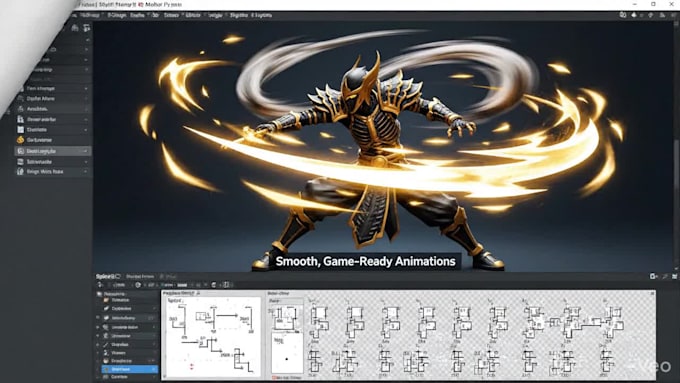The height and width of the screenshot is (383, 680).
Task: Switch to the 'Spice' tab in bottom panel
Action: click(108, 276)
